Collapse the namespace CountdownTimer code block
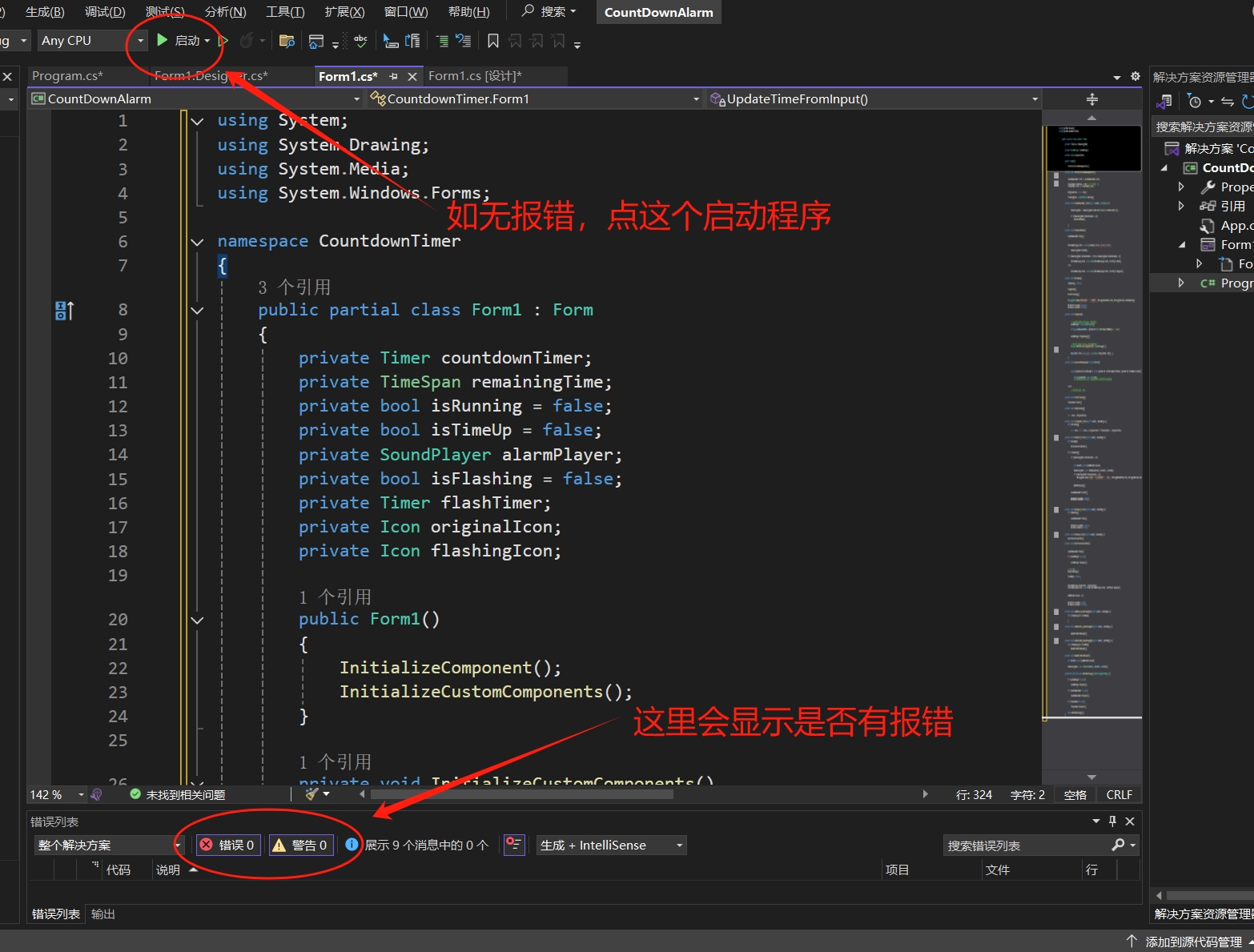 click(197, 241)
